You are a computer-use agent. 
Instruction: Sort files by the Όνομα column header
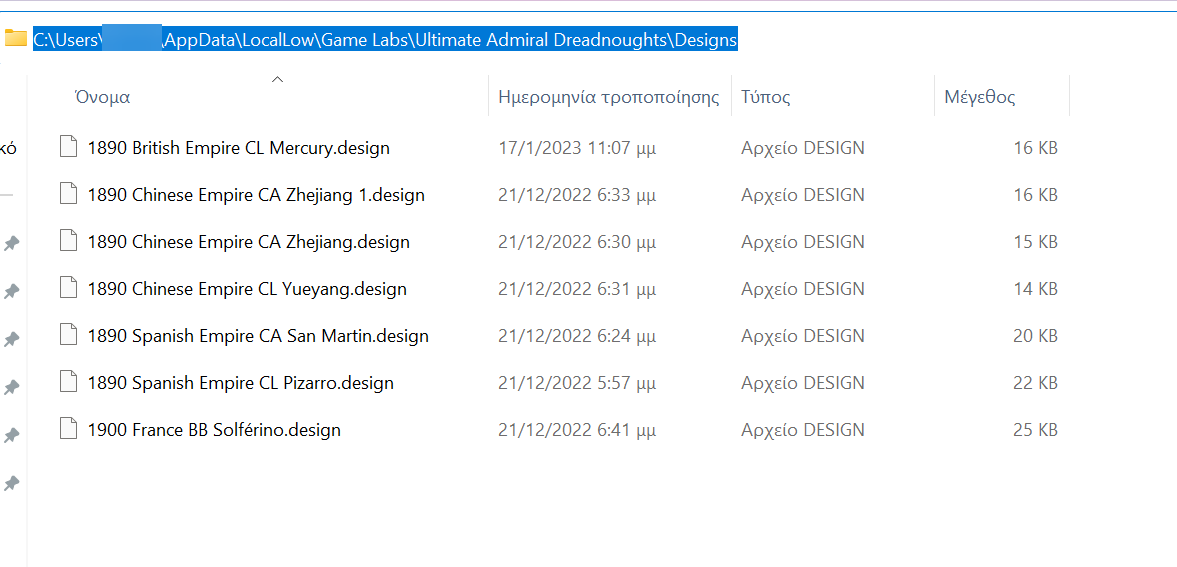102,97
